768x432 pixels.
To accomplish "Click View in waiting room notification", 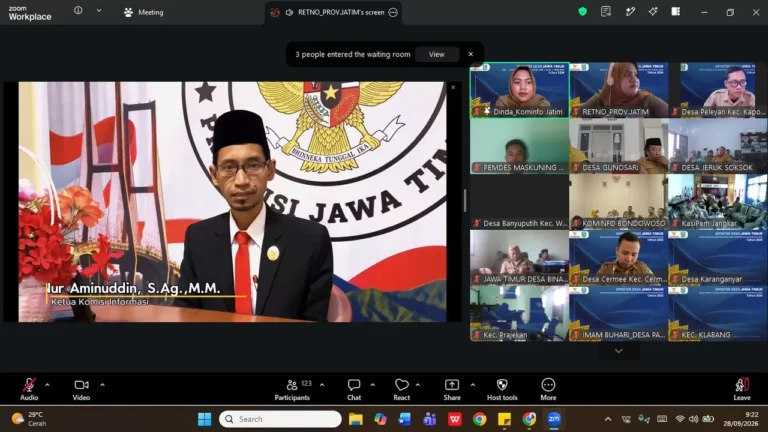I will (x=436, y=54).
